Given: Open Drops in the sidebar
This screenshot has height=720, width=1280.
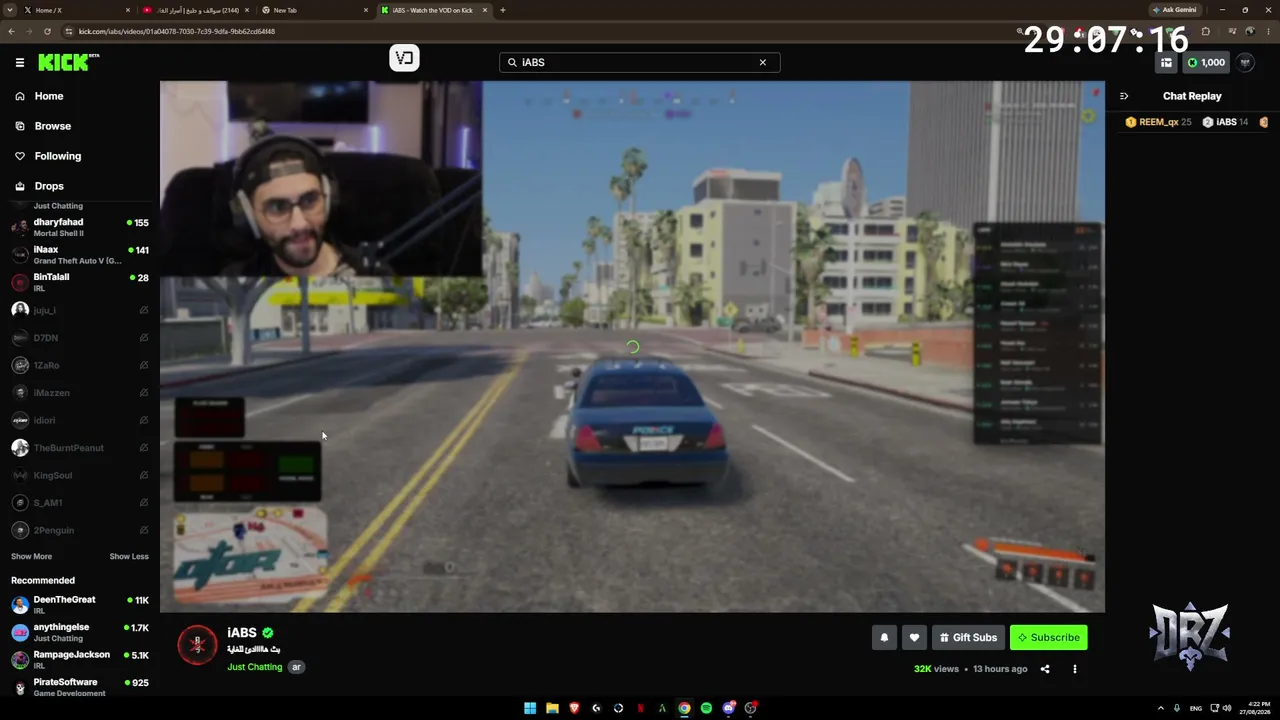Looking at the screenshot, I should (78, 186).
